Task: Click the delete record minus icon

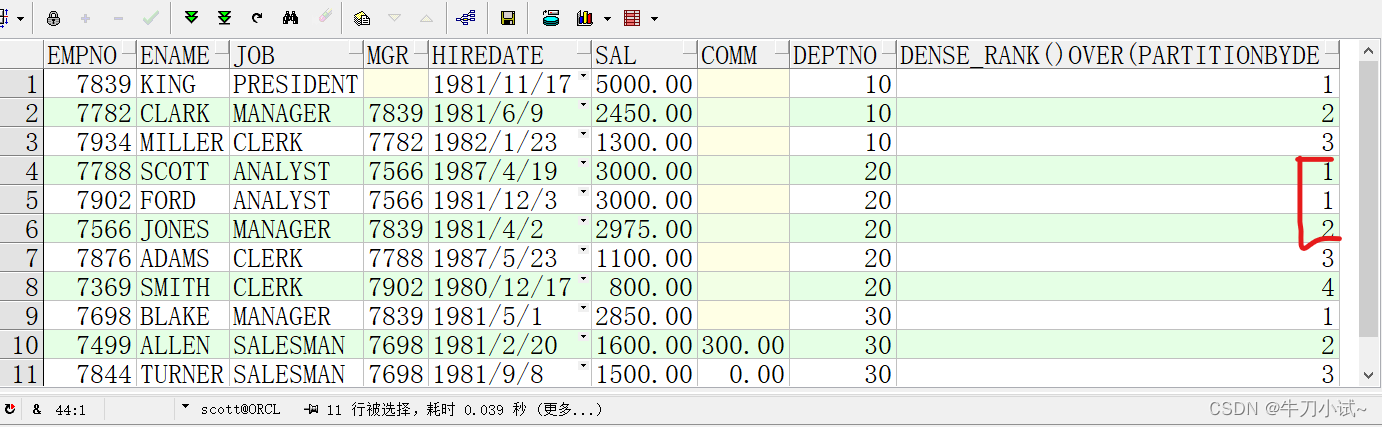Action: (118, 18)
